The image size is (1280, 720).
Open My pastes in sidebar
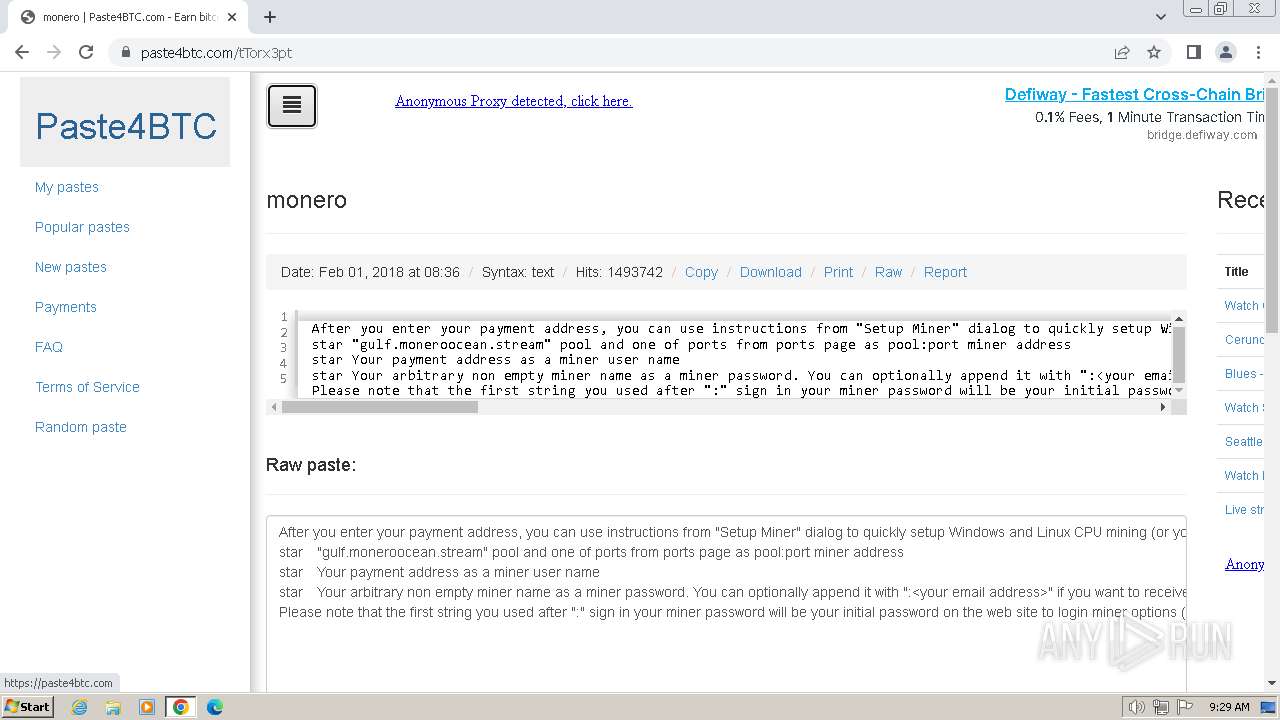[x=67, y=187]
